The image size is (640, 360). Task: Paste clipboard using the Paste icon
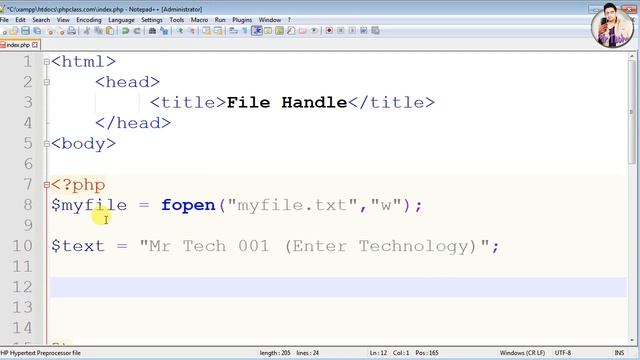click(110, 31)
